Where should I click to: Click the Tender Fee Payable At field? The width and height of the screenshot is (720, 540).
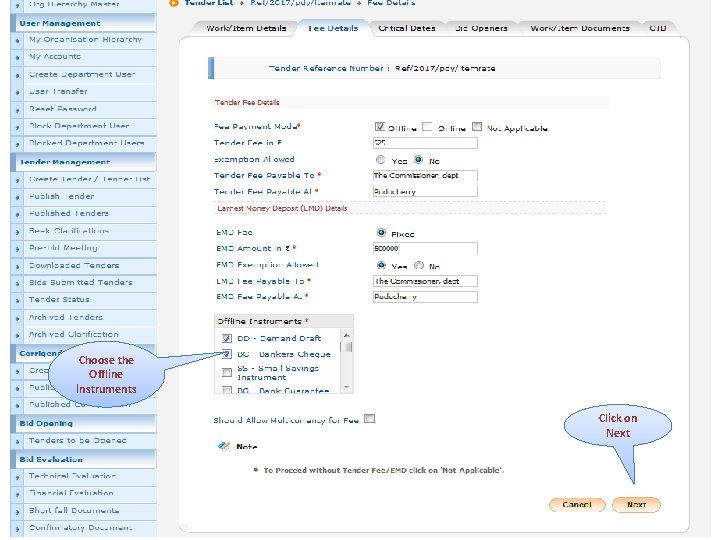pyautogui.click(x=425, y=191)
